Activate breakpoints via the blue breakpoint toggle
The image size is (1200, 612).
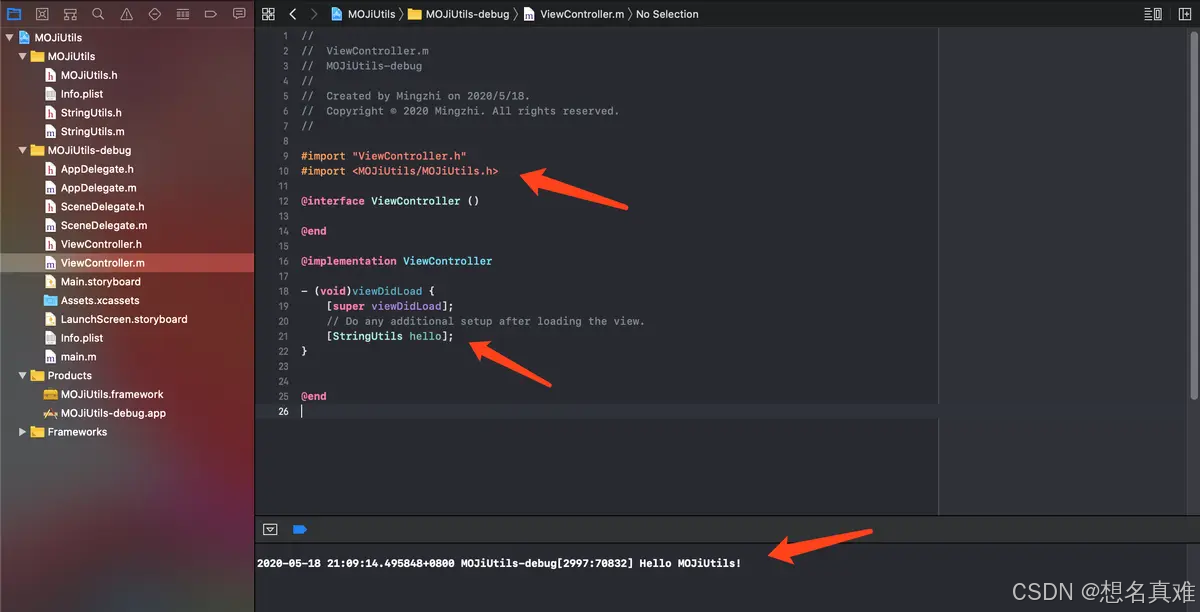300,529
